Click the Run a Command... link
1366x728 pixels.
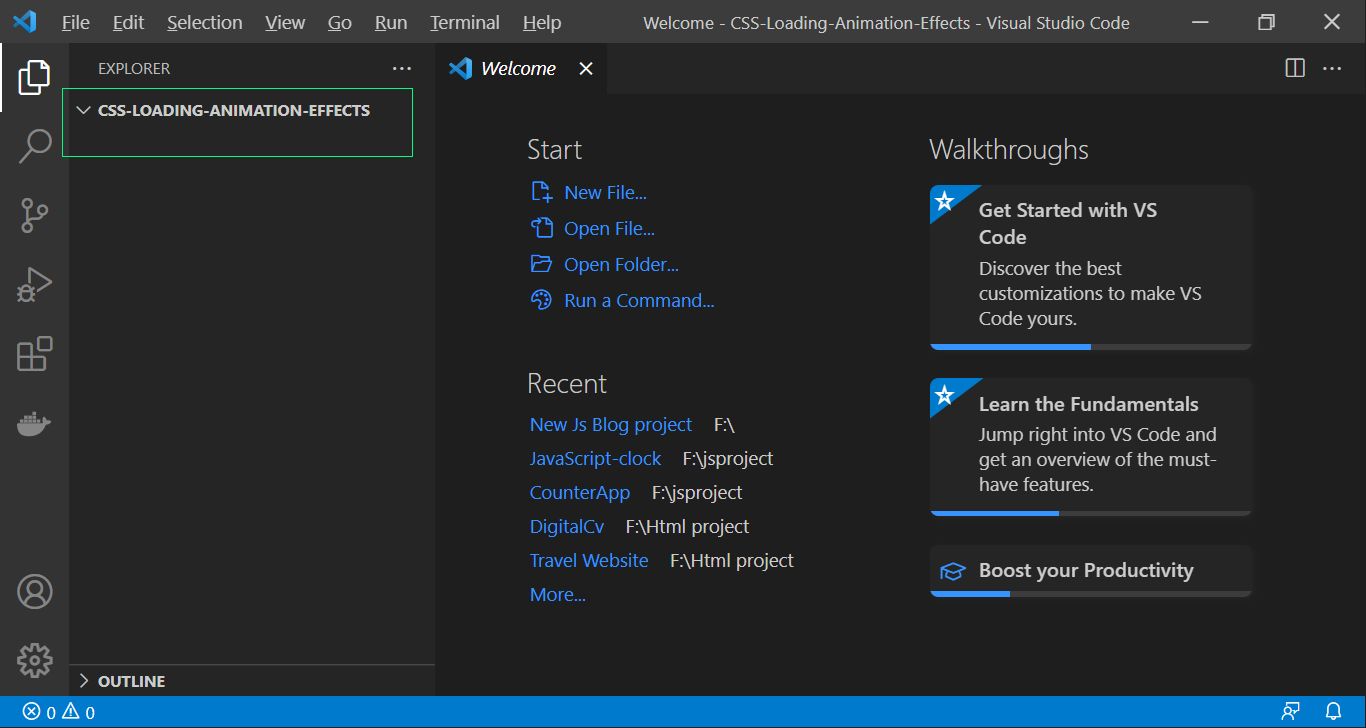[639, 300]
